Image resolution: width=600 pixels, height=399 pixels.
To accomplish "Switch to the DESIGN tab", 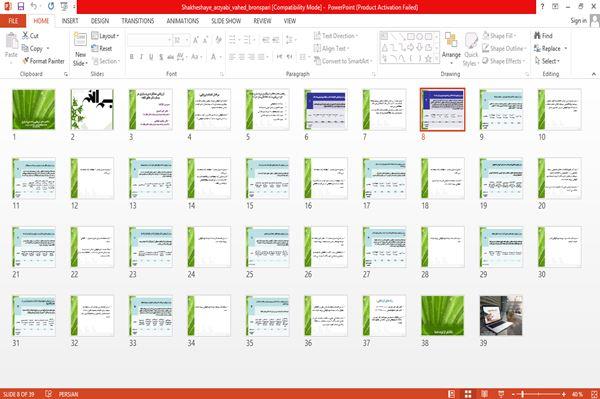I will click(100, 21).
